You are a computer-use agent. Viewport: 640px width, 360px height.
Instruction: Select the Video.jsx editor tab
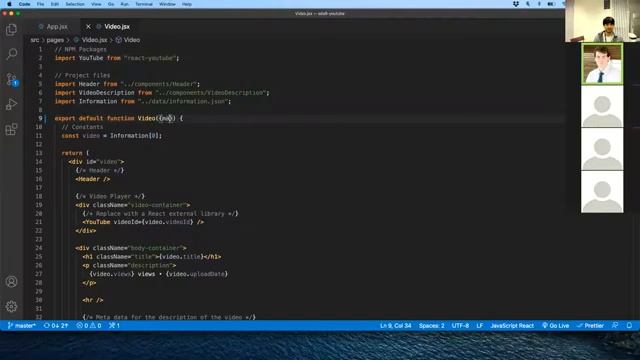point(117,27)
